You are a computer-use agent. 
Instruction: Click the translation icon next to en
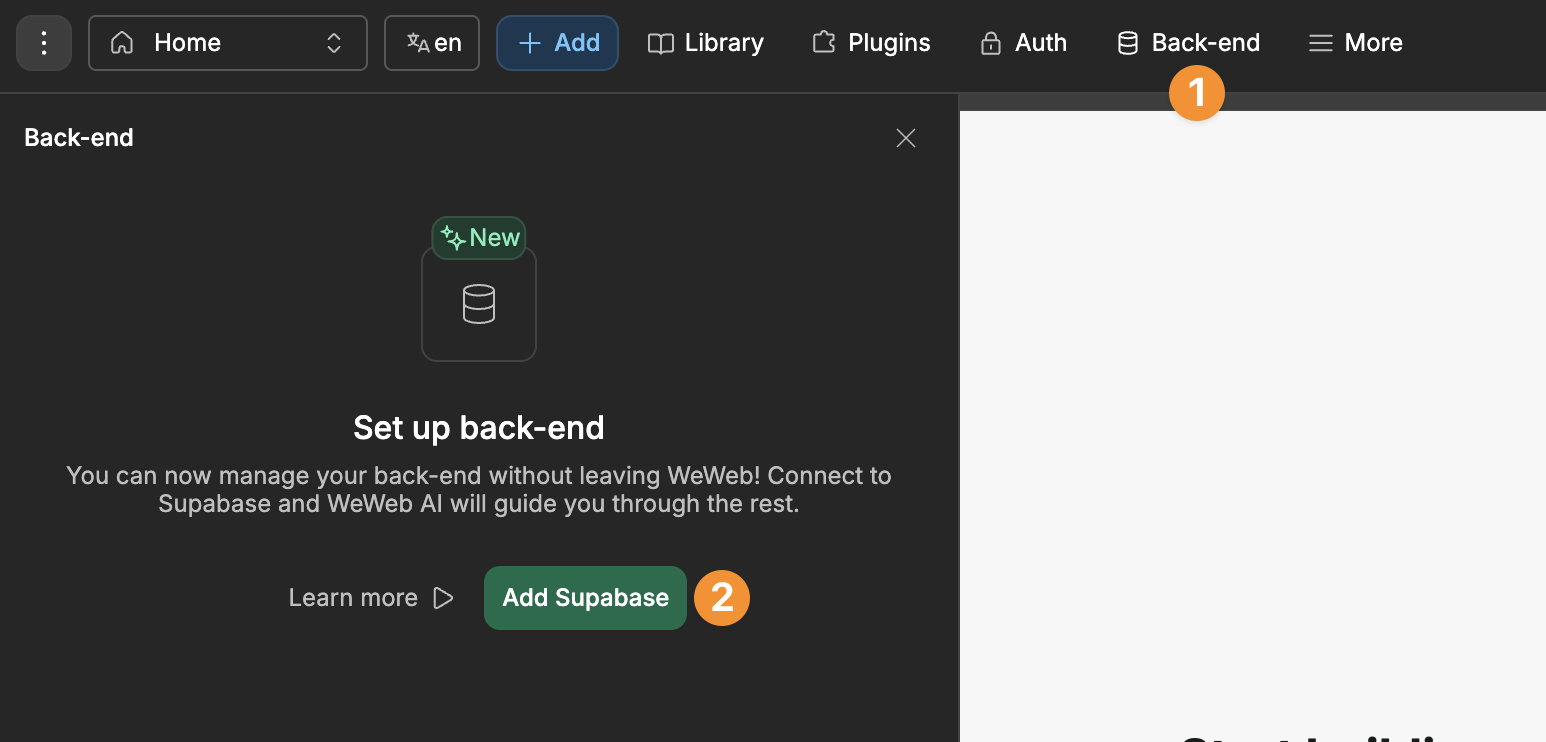click(x=414, y=42)
